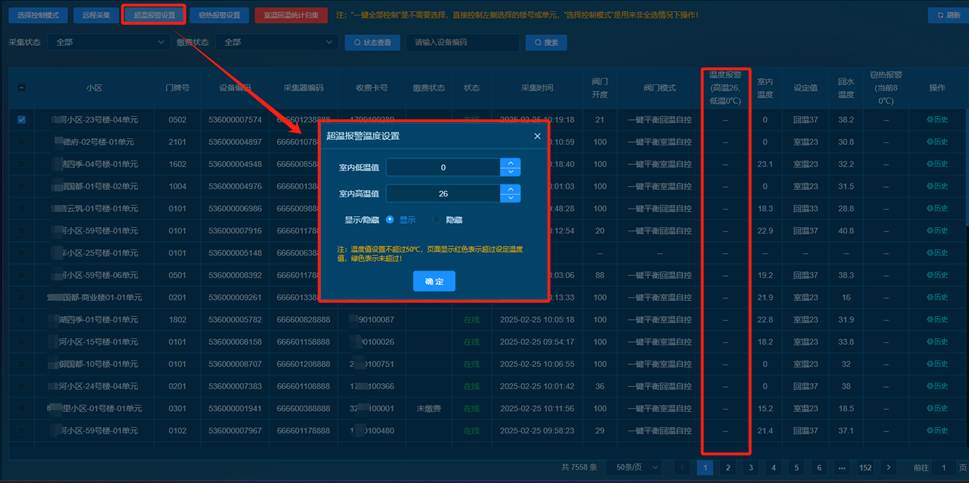Confirm settings with the 确定 button

click(x=433, y=283)
